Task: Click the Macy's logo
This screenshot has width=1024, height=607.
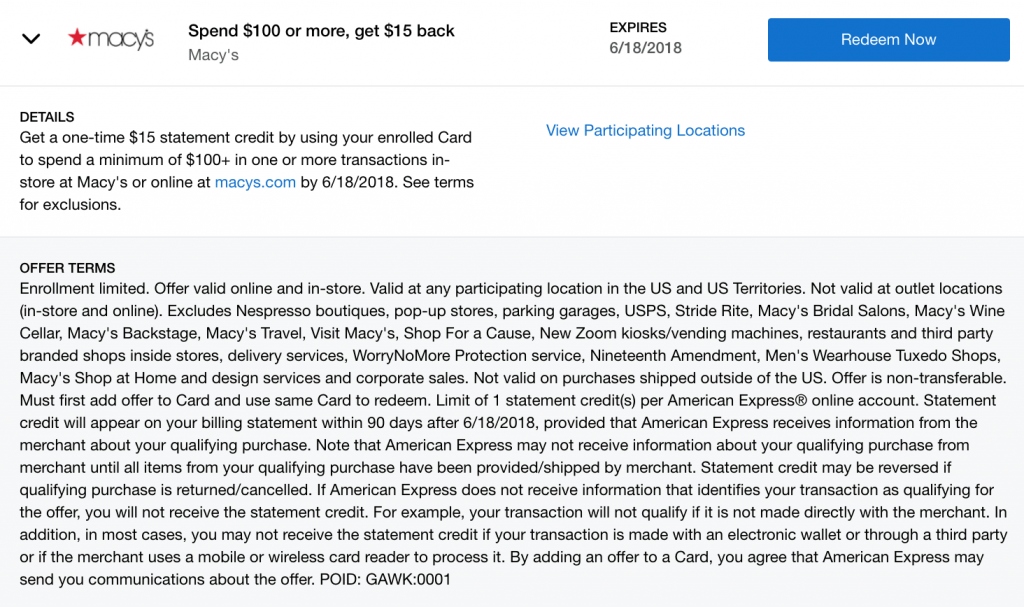Action: click(x=111, y=39)
